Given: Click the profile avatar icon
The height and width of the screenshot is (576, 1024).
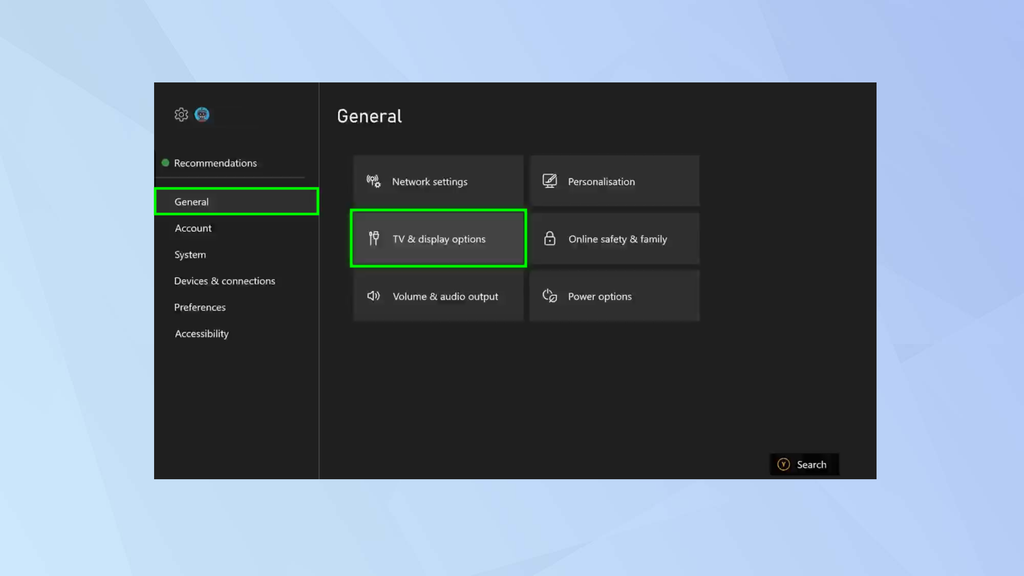Looking at the screenshot, I should 202,114.
